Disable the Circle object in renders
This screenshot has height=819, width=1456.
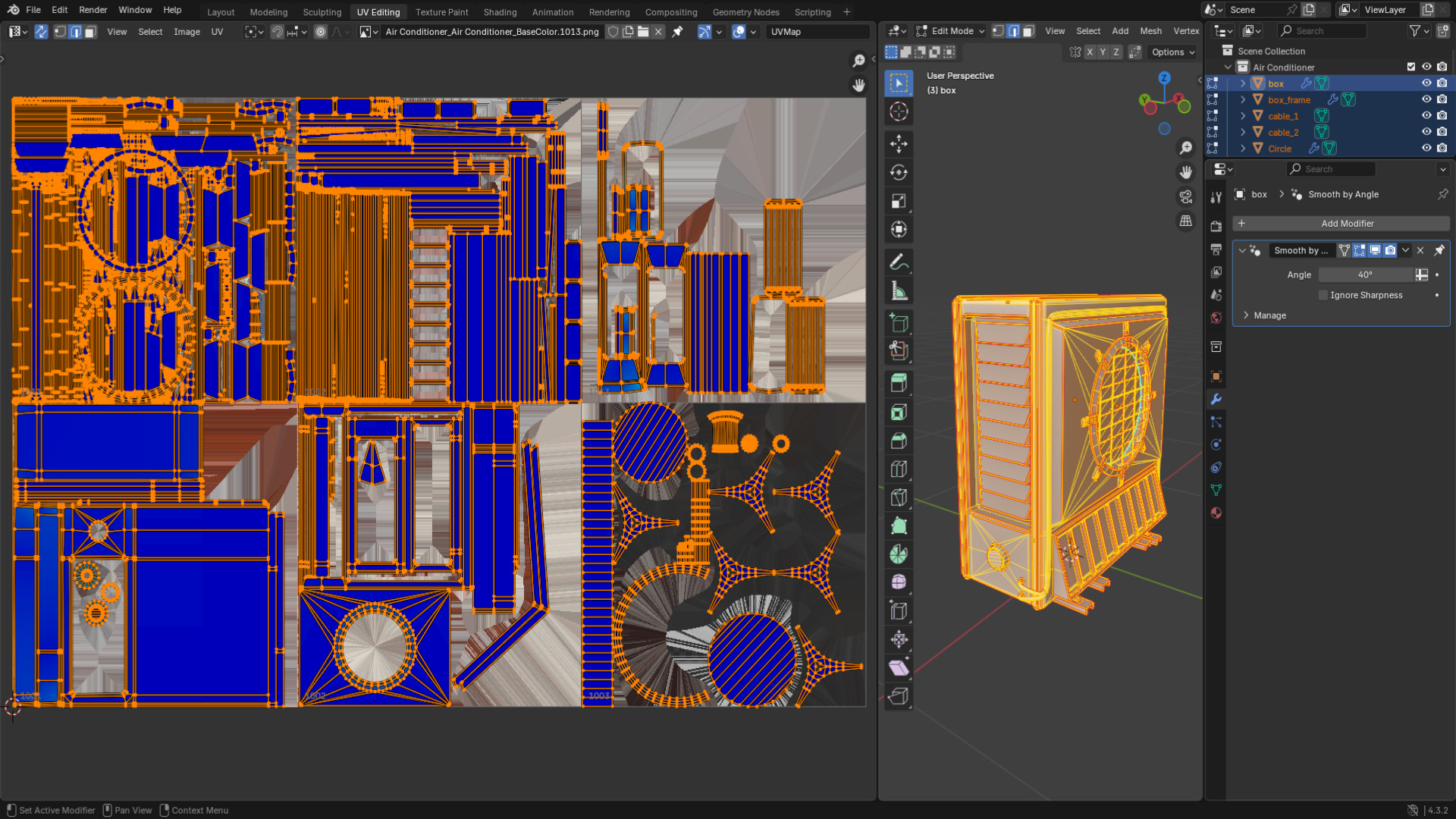[1442, 149]
